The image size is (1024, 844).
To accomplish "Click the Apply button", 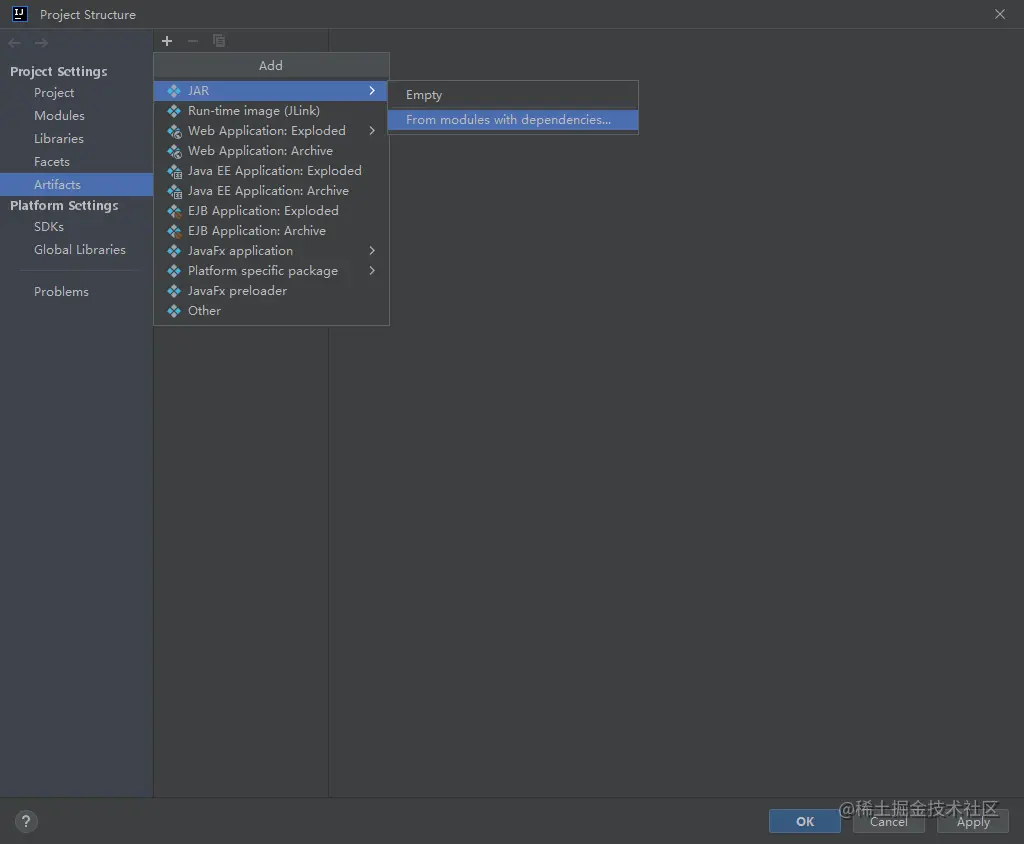I will tap(973, 821).
